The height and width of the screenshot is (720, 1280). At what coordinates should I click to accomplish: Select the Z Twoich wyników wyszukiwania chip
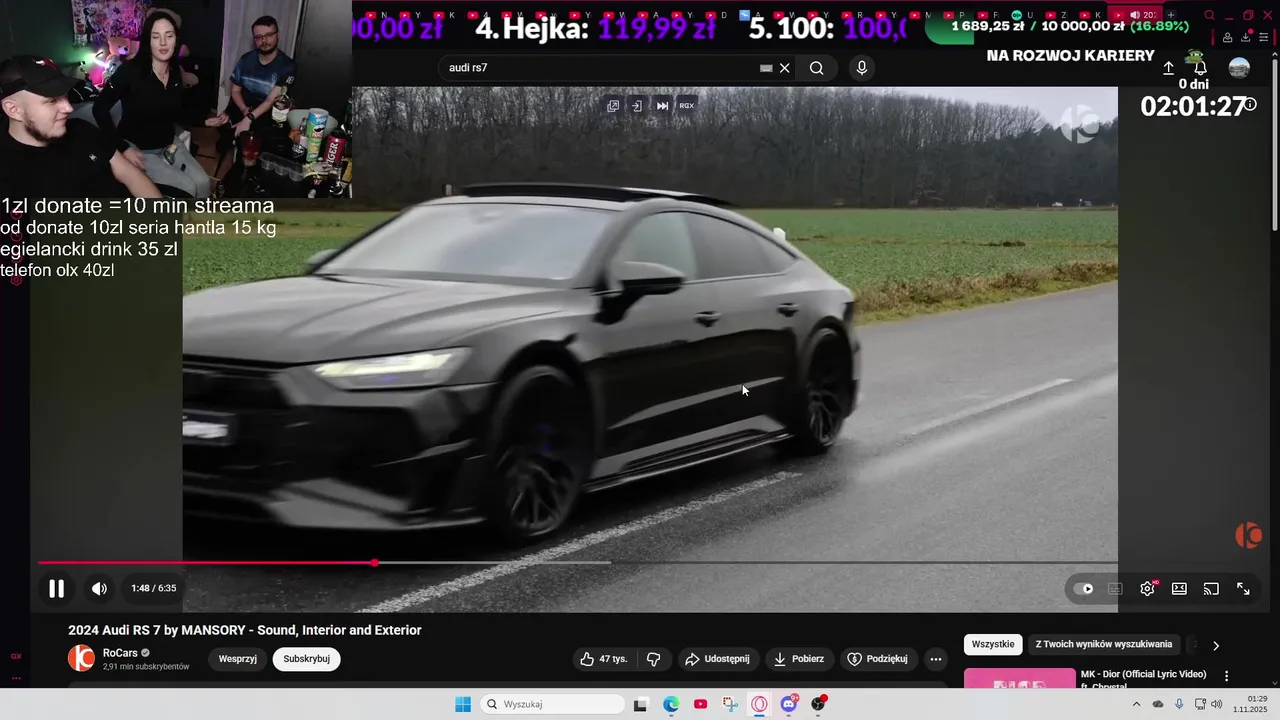[1103, 645]
